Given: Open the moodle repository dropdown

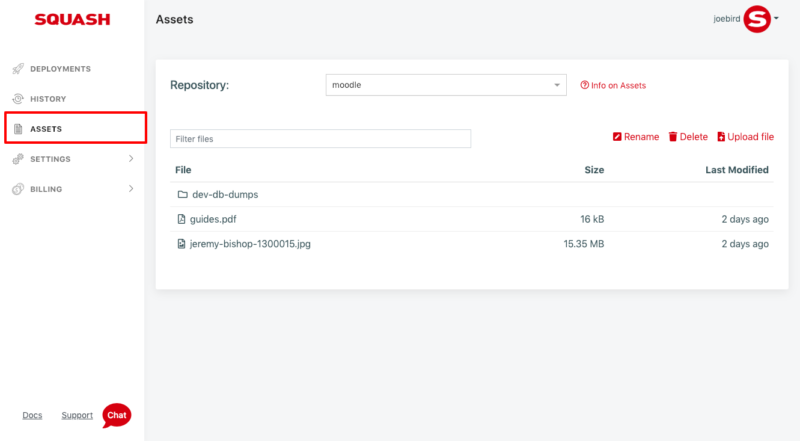Looking at the screenshot, I should (446, 85).
